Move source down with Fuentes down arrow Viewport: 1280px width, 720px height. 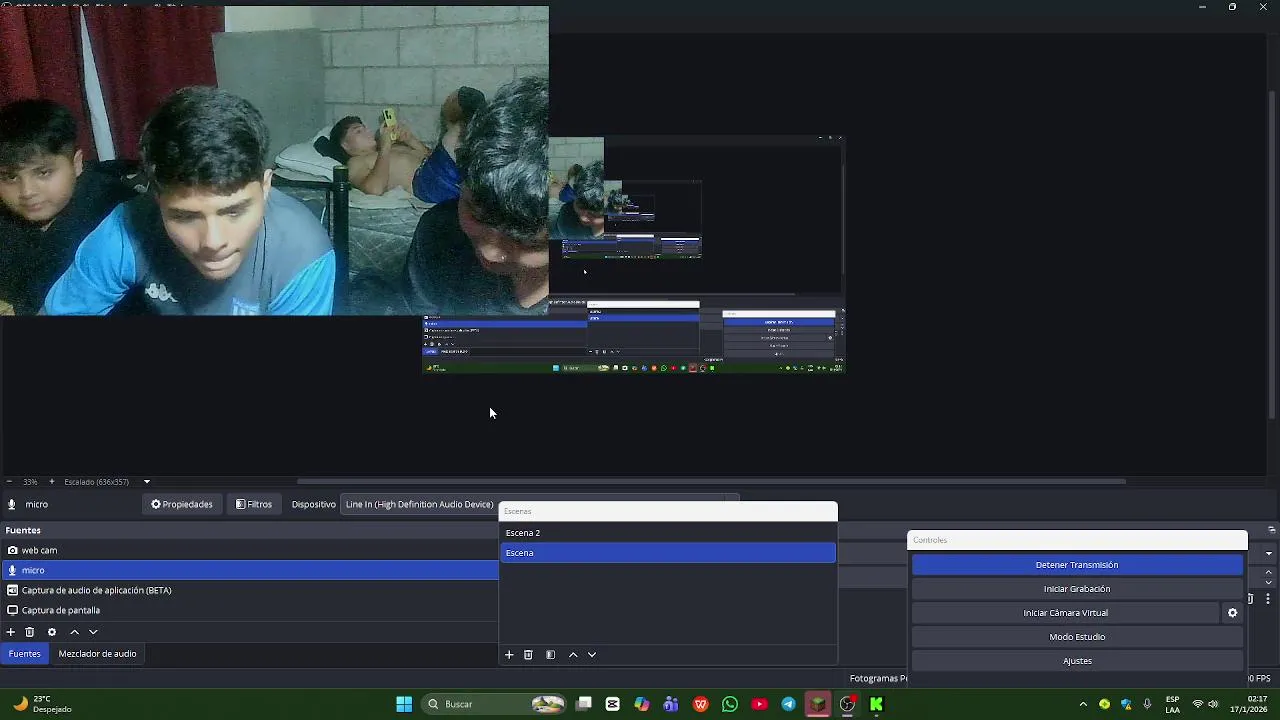(93, 632)
